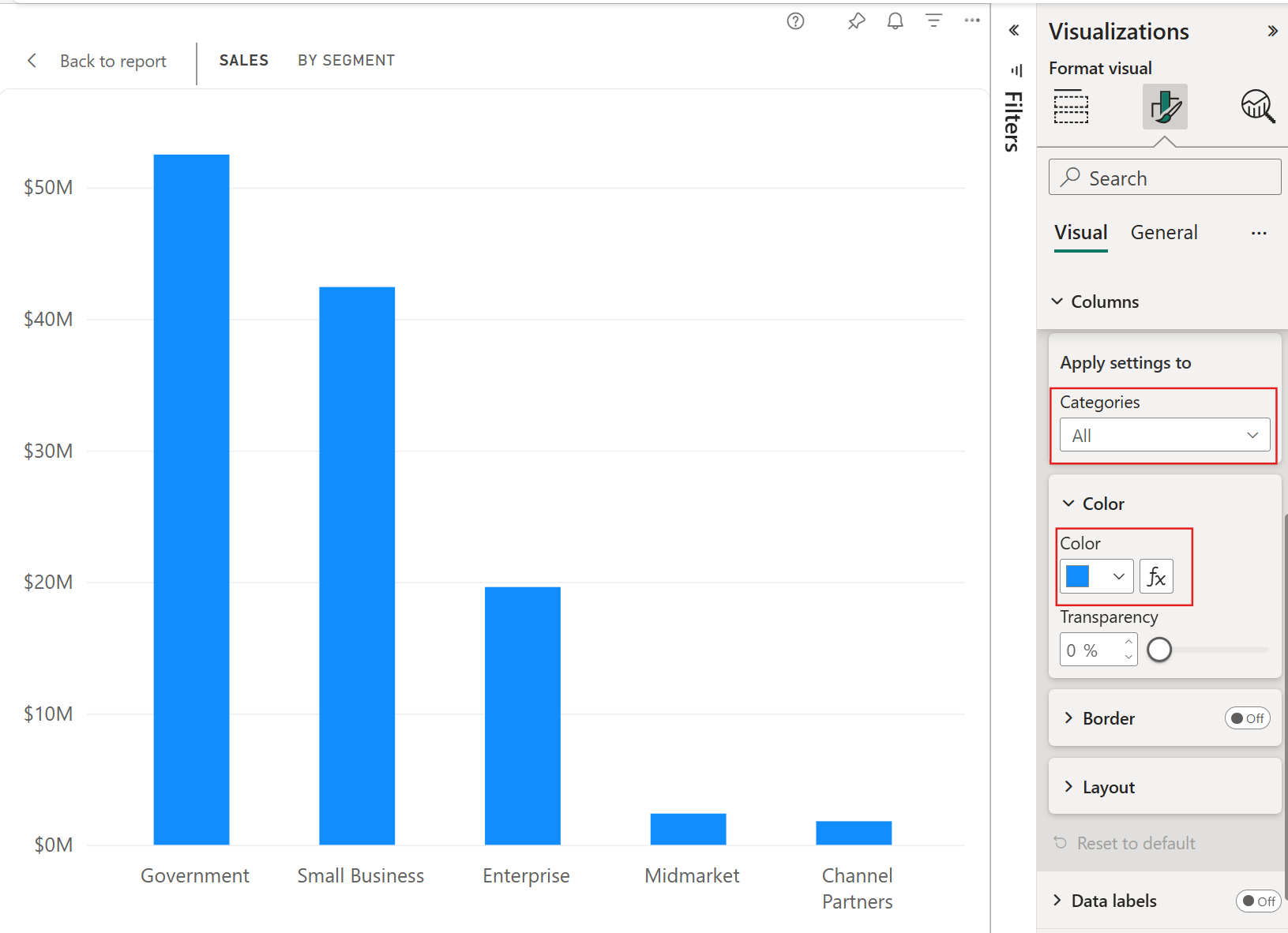Open the visual's more options ellipsis

pyautogui.click(x=972, y=21)
